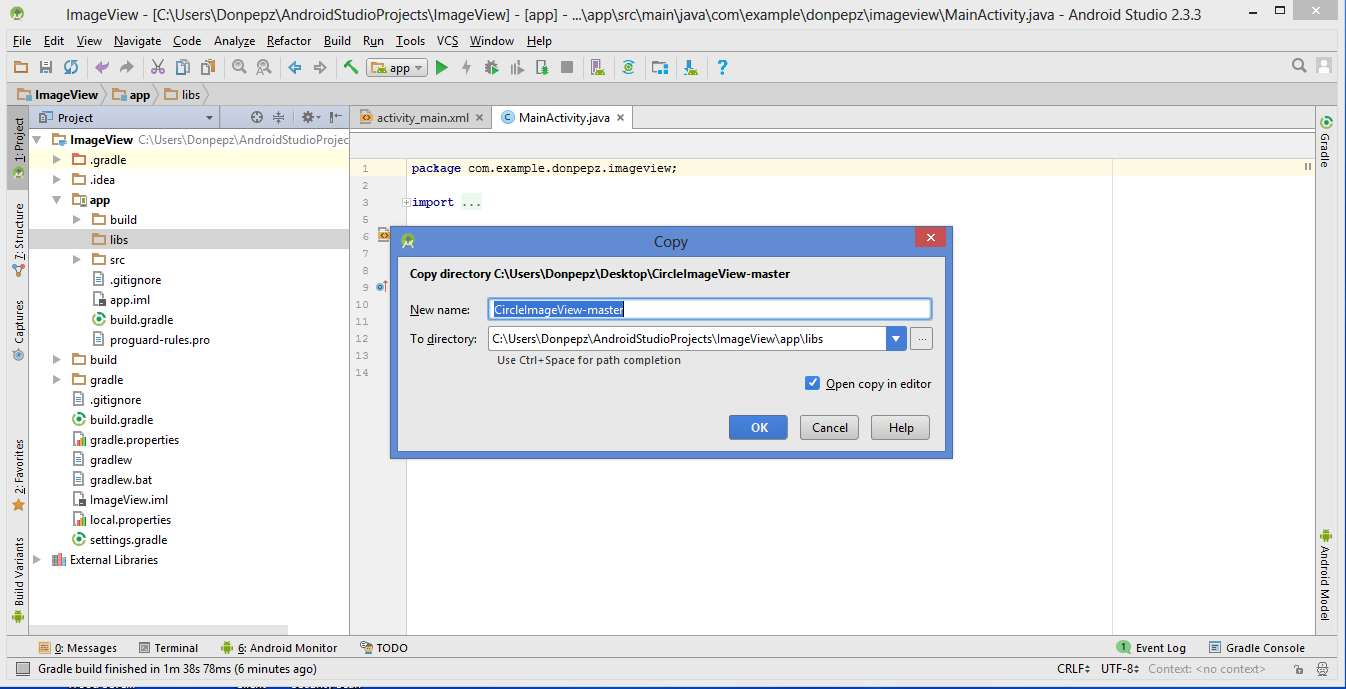
Task: Expand the folded import block in editor
Action: (x=406, y=202)
